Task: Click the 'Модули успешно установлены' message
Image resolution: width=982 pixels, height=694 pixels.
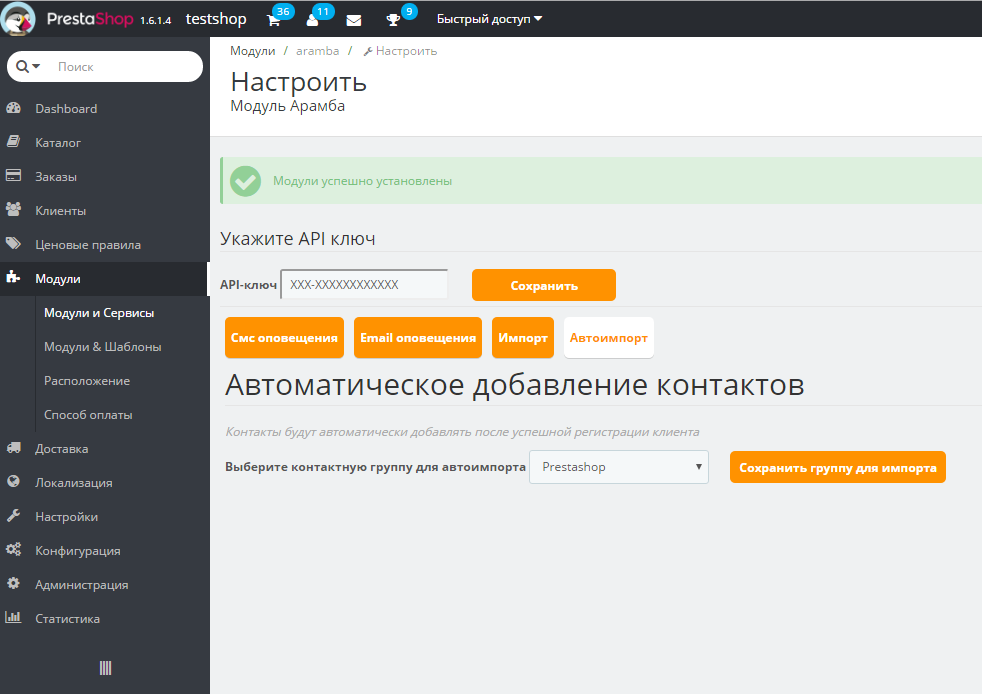Action: tap(362, 181)
